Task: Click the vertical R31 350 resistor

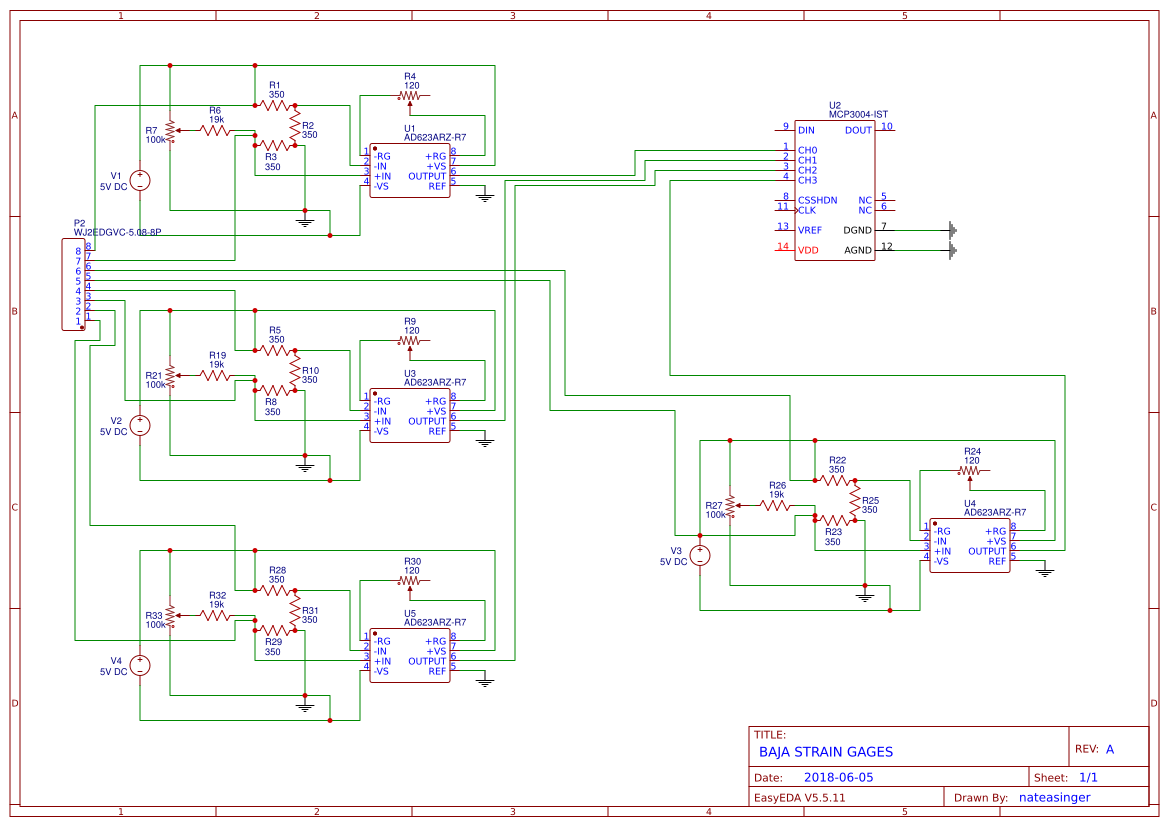Action: click(295, 610)
